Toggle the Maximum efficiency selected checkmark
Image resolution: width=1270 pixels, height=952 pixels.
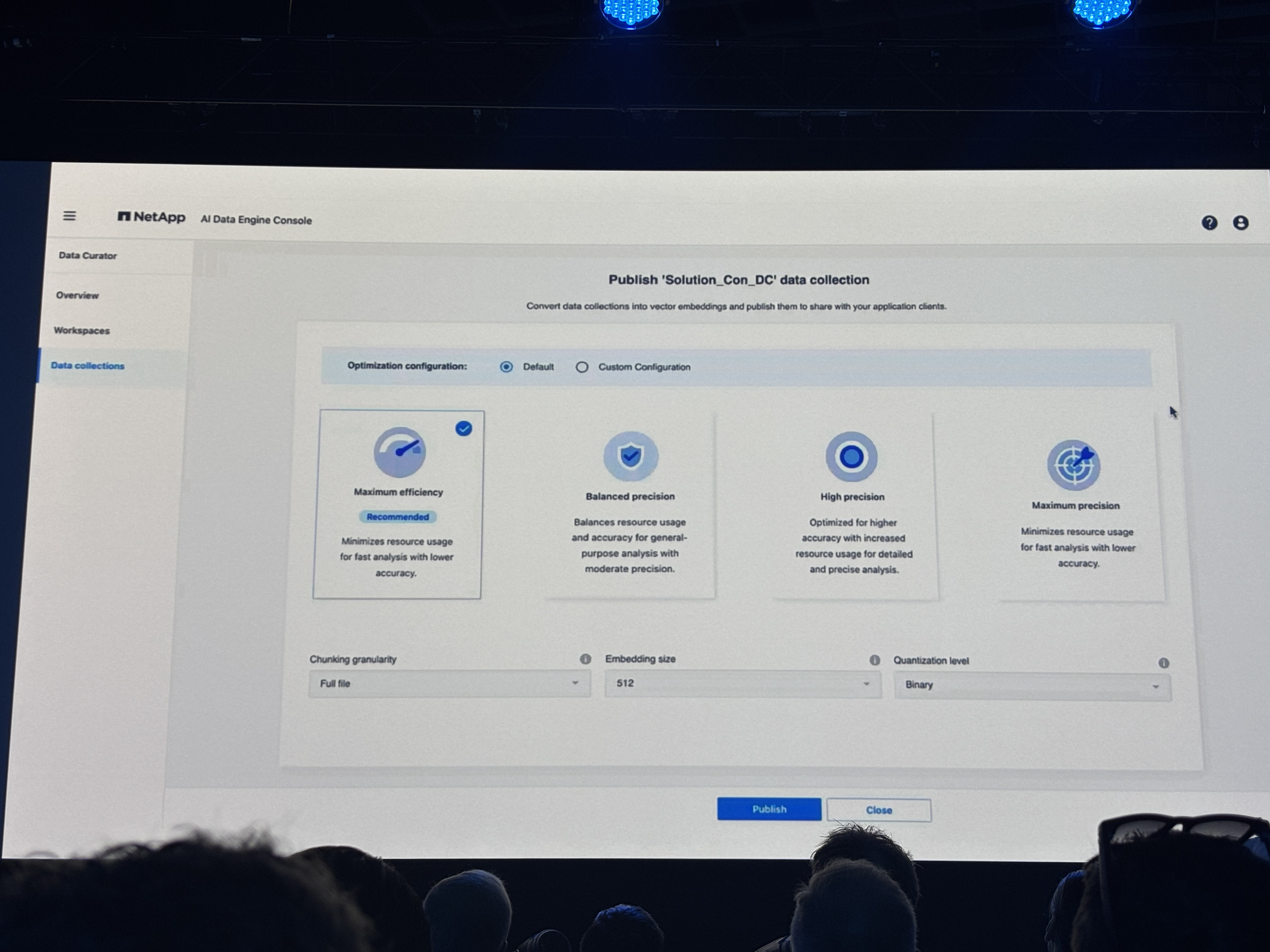[x=464, y=429]
